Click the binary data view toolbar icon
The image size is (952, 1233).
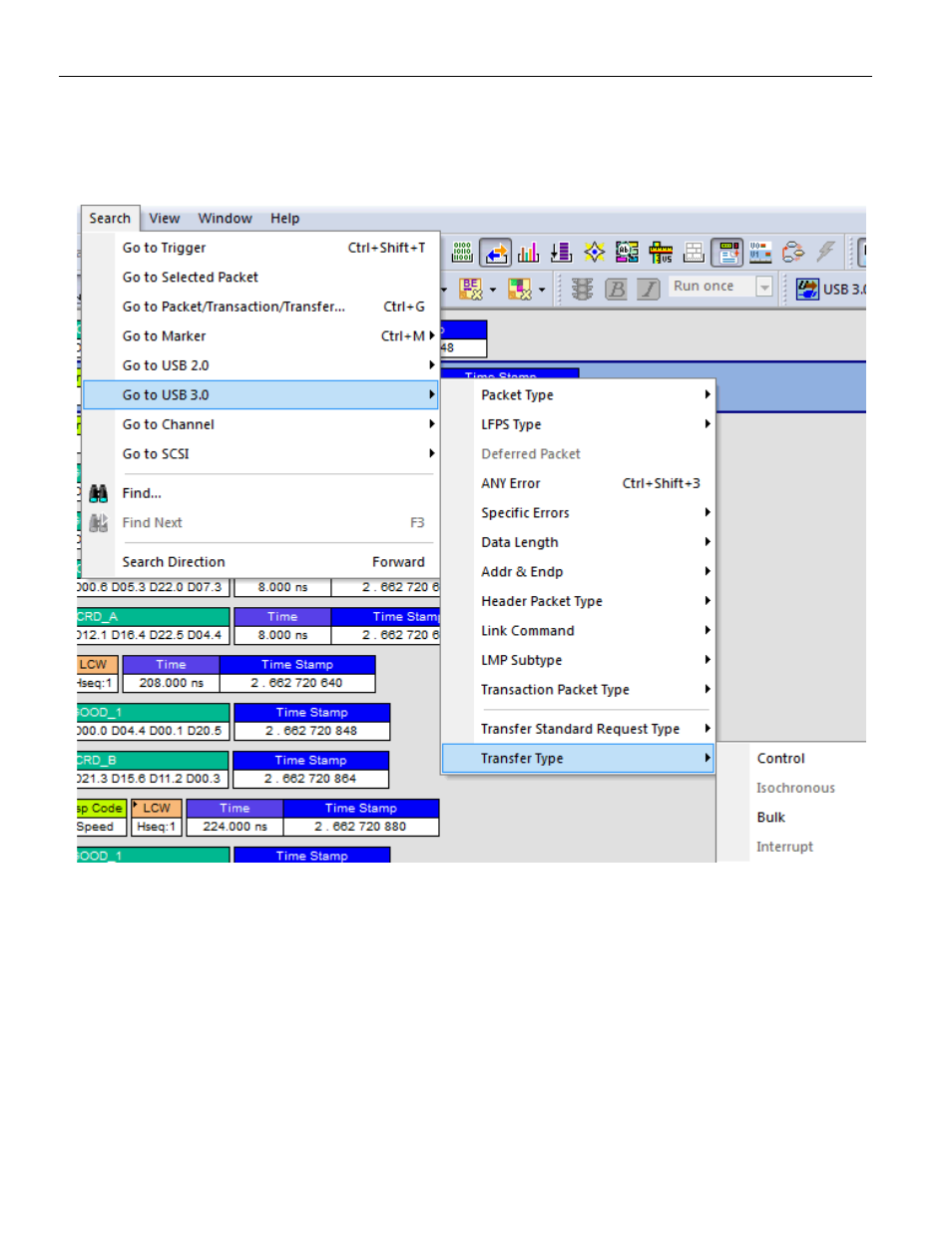tap(462, 252)
